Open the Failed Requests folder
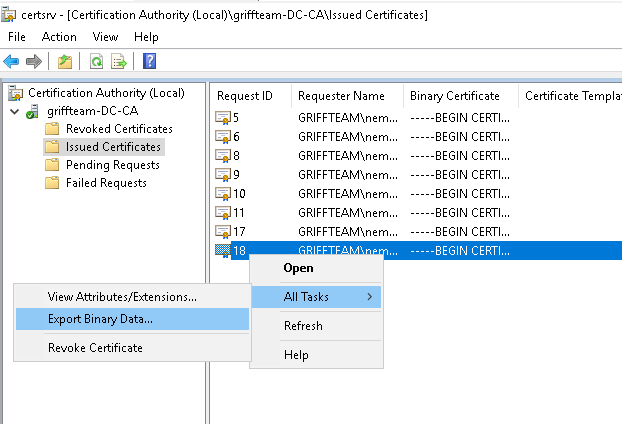 point(106,183)
